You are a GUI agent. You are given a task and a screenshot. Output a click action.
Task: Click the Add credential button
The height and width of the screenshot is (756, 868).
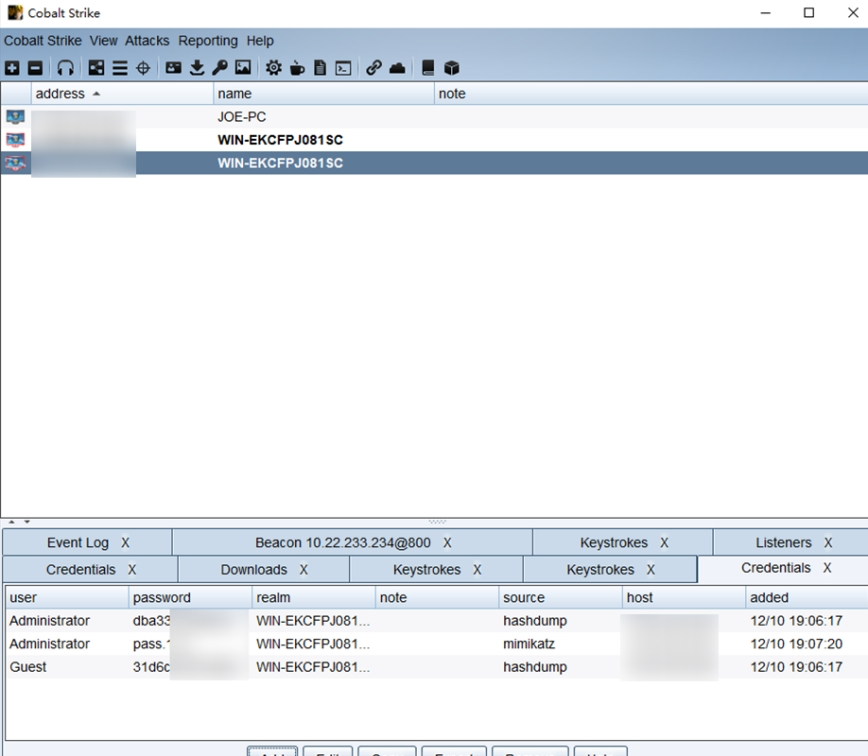[272, 753]
